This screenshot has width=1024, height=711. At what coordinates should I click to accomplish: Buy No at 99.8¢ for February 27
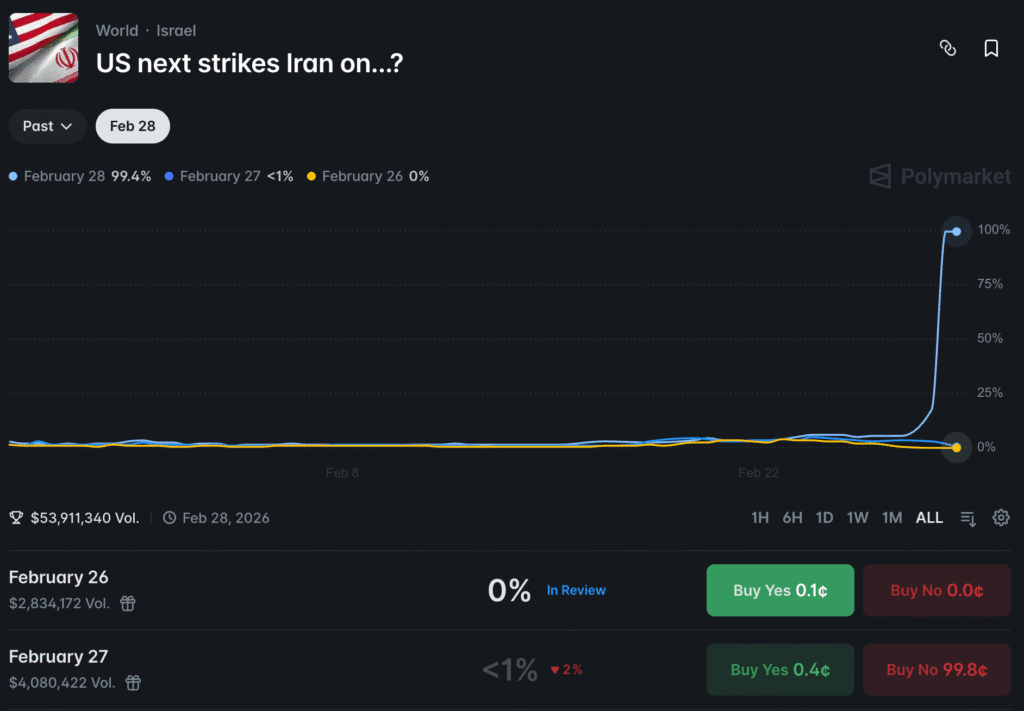[936, 669]
